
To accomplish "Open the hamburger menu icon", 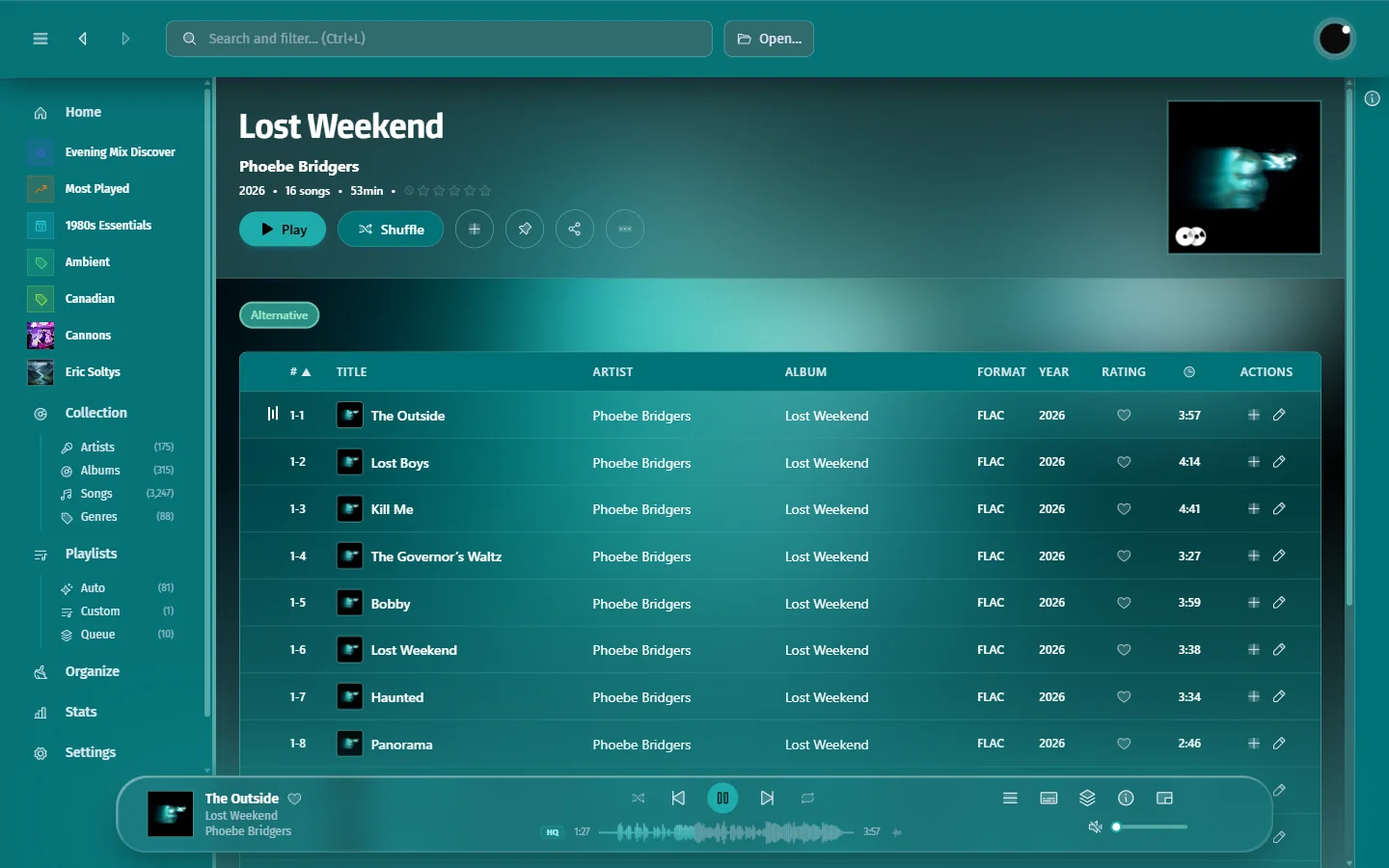I will (41, 39).
